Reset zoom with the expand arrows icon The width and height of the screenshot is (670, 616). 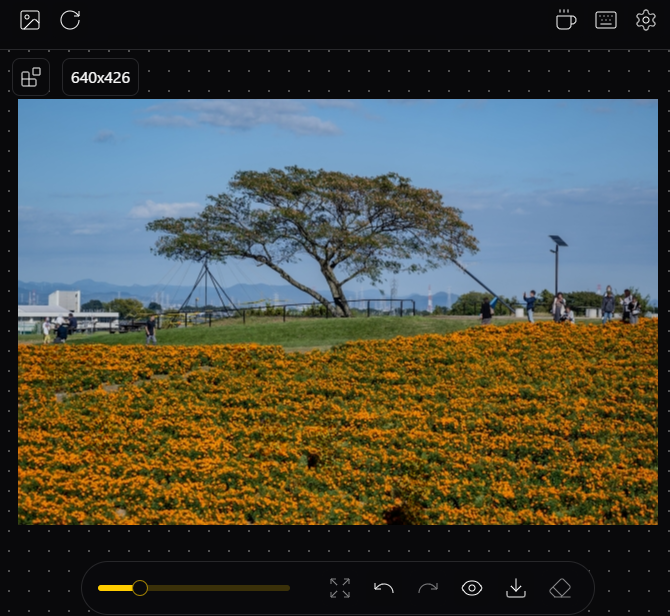[x=340, y=588]
